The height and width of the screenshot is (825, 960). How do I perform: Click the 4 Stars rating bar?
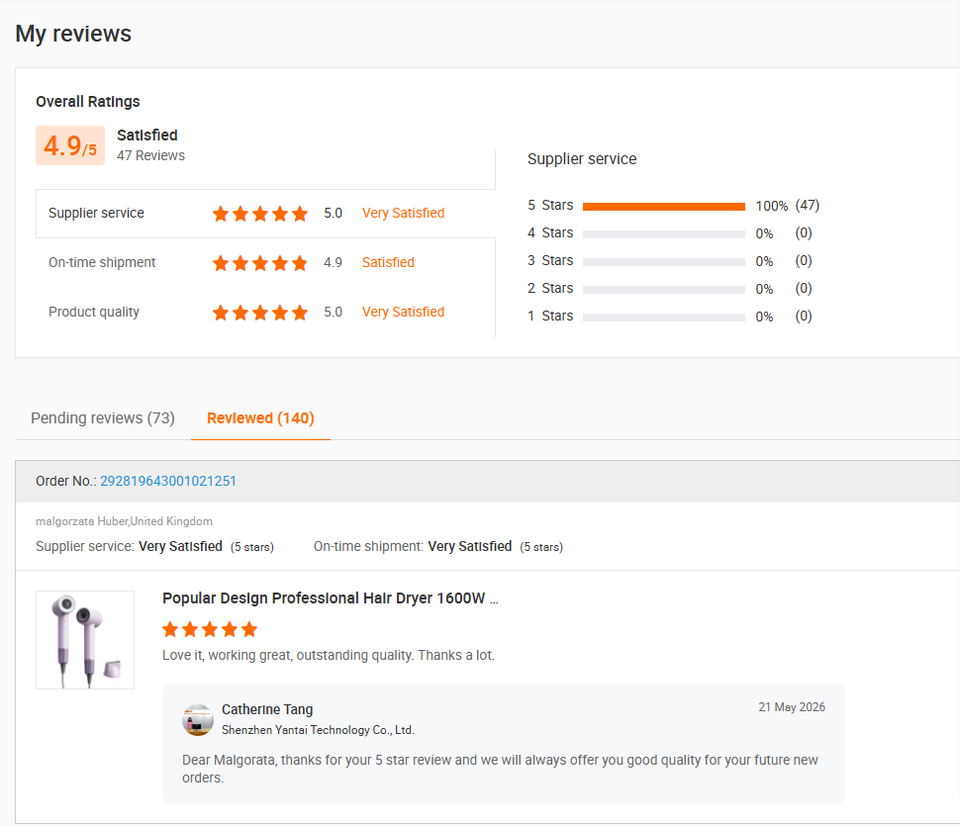[664, 234]
